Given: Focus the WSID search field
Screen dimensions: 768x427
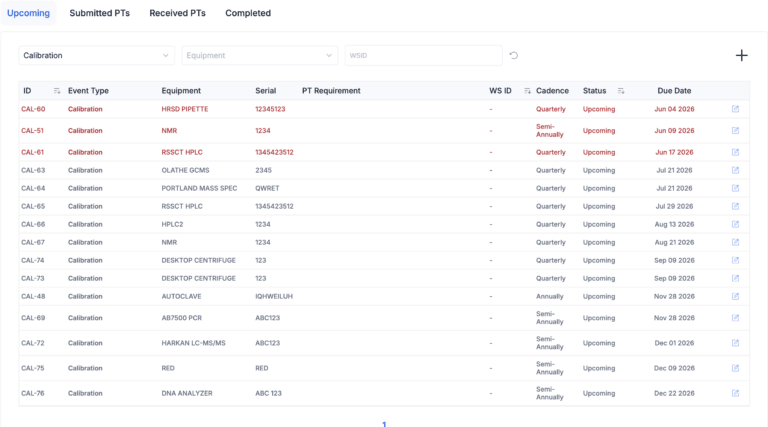Looking at the screenshot, I should pyautogui.click(x=424, y=55).
